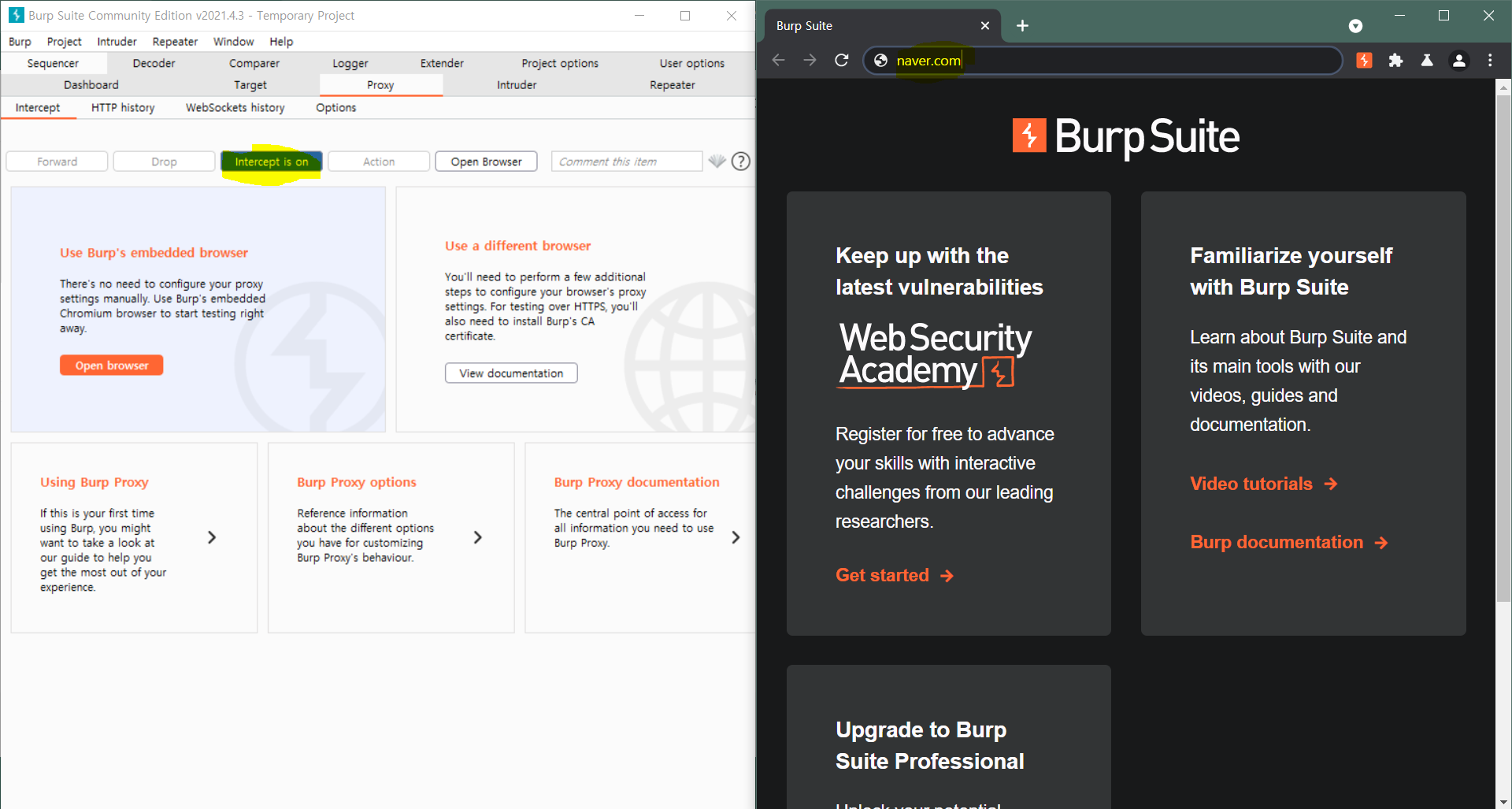Viewport: 1512px width, 809px height.
Task: Click the View documentation button
Action: (511, 373)
